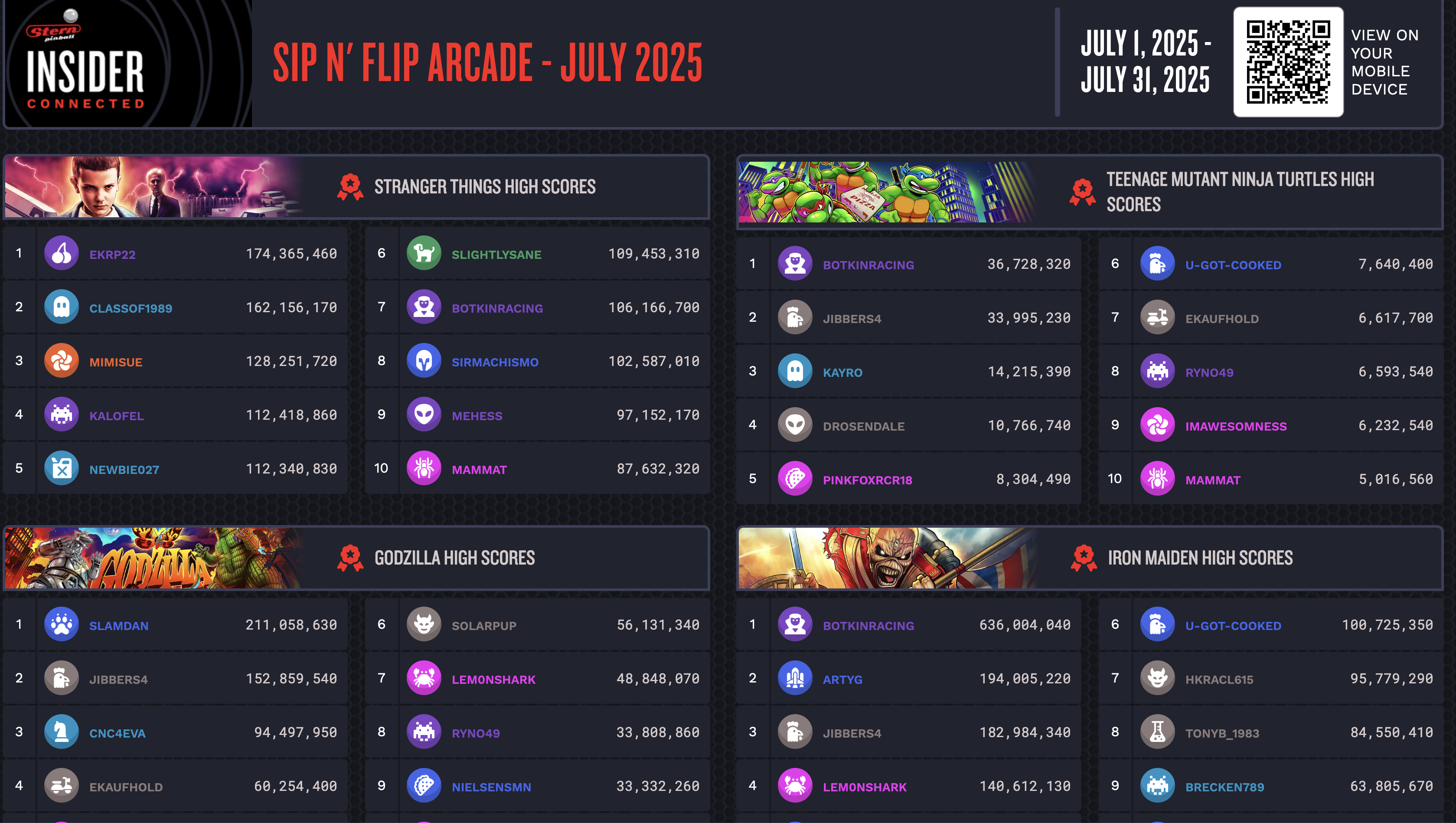The width and height of the screenshot is (1456, 823).
Task: Click the mobile QR code
Action: 1288,62
